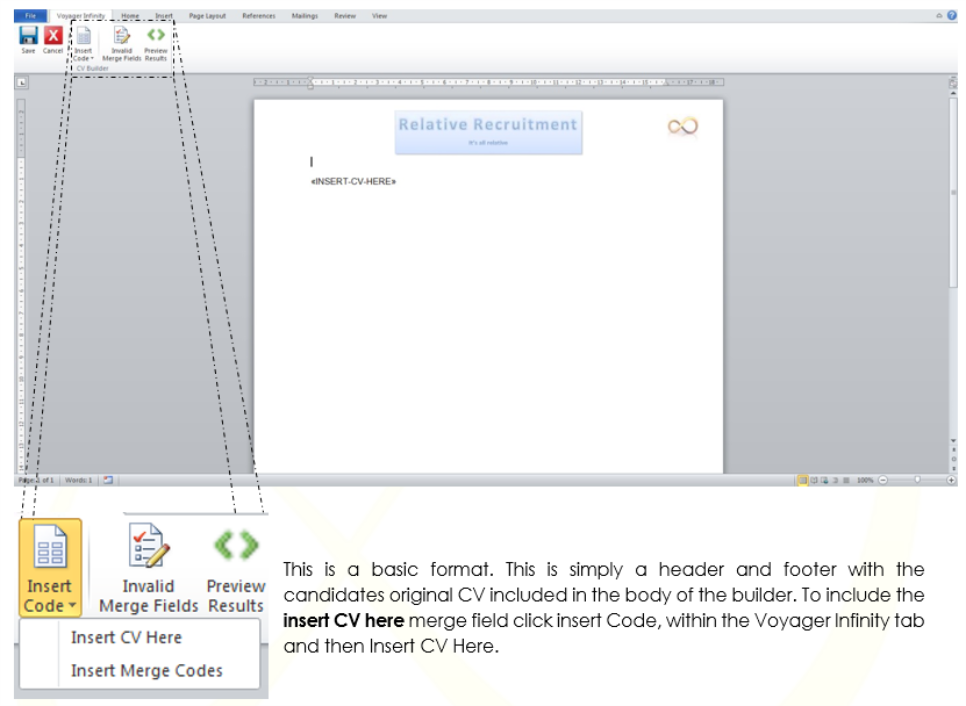Click the Full Screen Reading view icon

[x=816, y=480]
